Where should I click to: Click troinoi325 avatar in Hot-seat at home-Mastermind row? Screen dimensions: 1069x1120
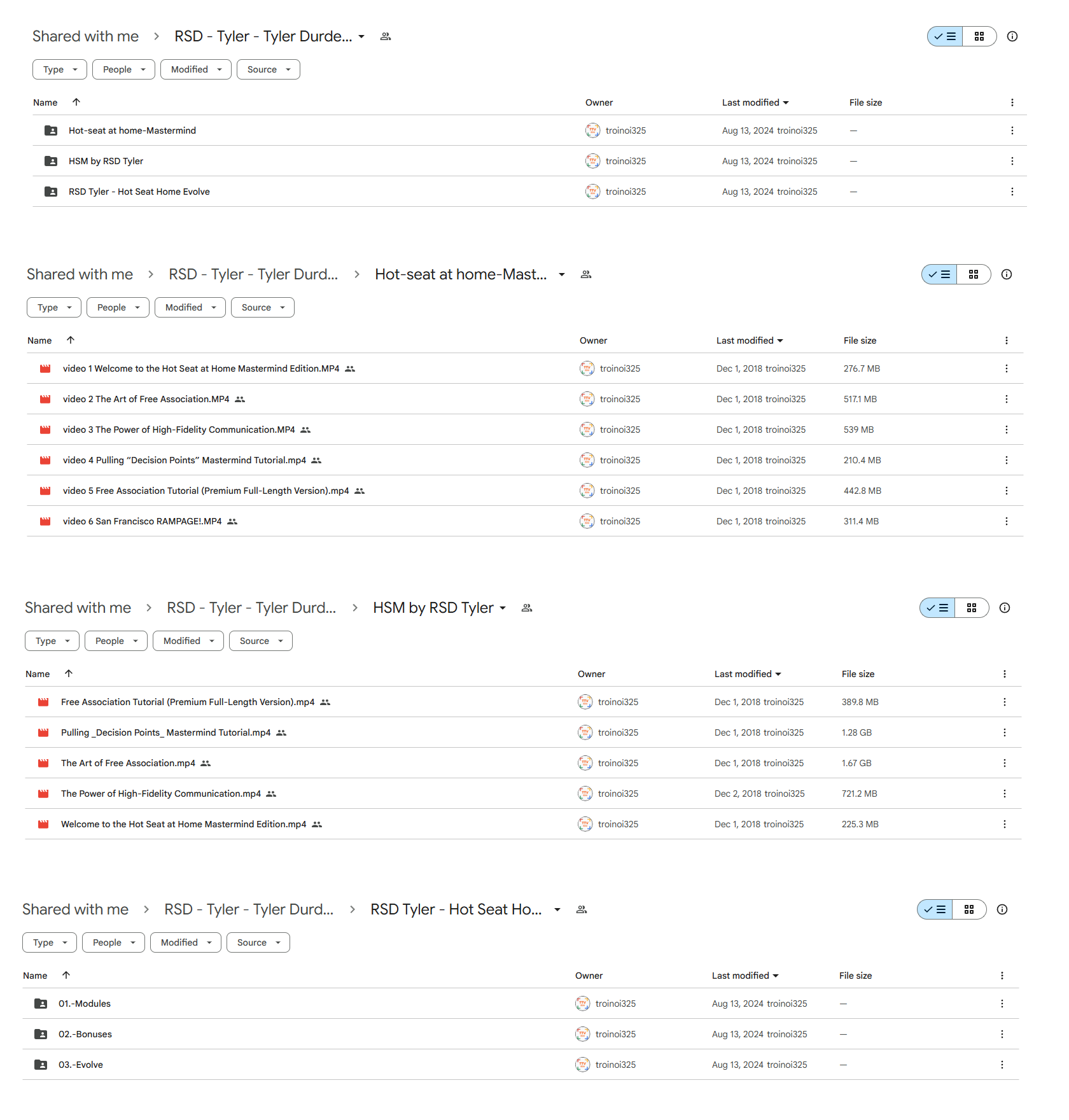pyautogui.click(x=592, y=130)
